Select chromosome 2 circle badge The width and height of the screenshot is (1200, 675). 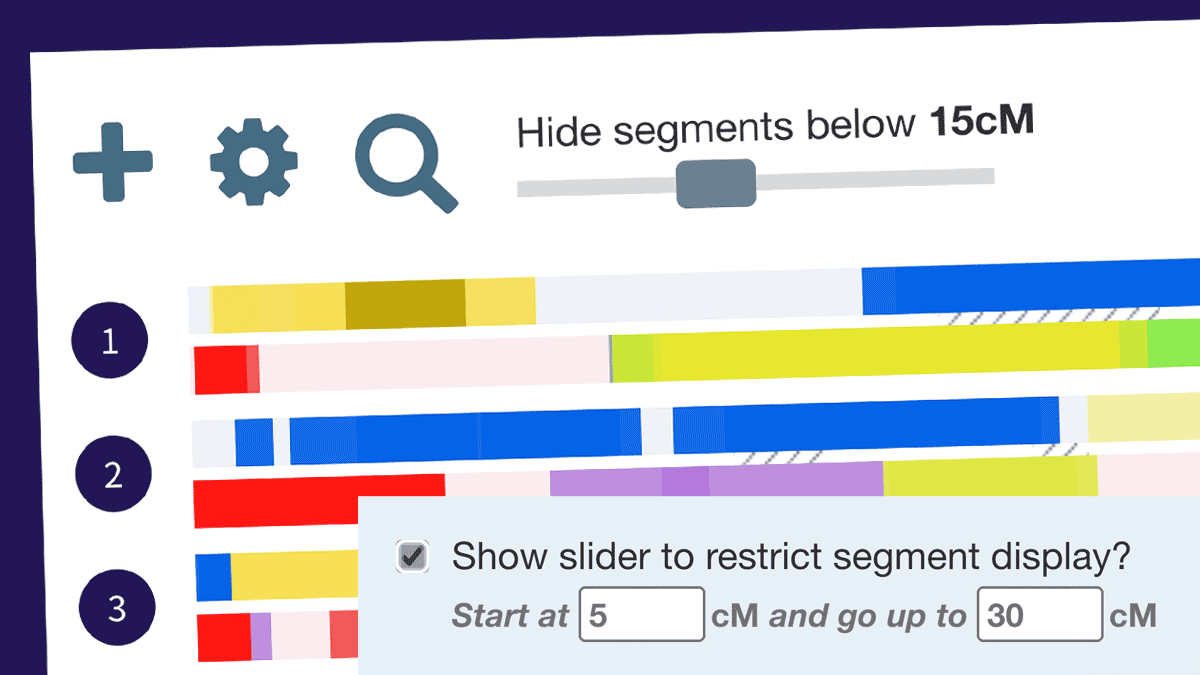pos(114,475)
